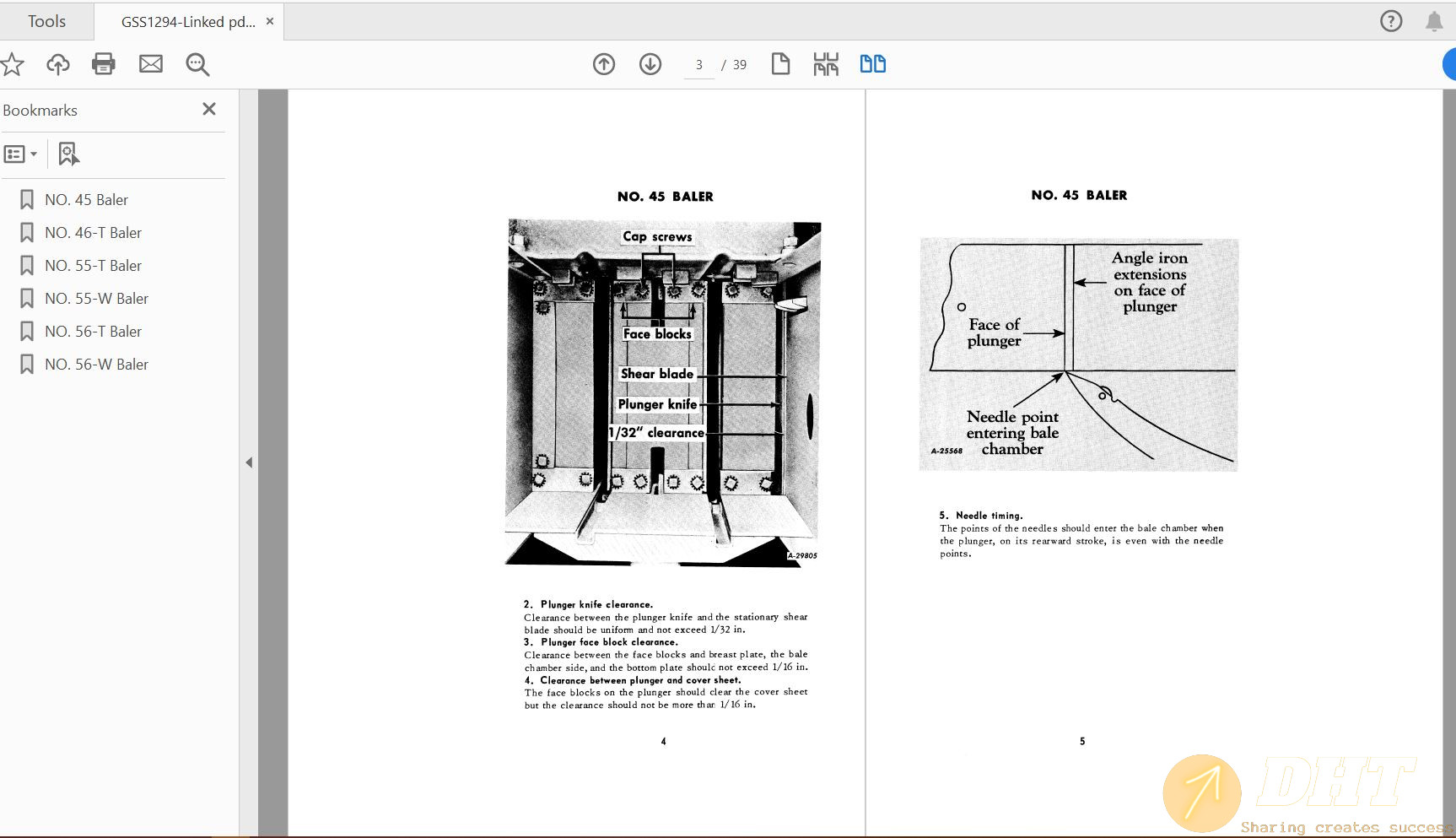Select single page view icon
1456x838 pixels.
tap(780, 64)
